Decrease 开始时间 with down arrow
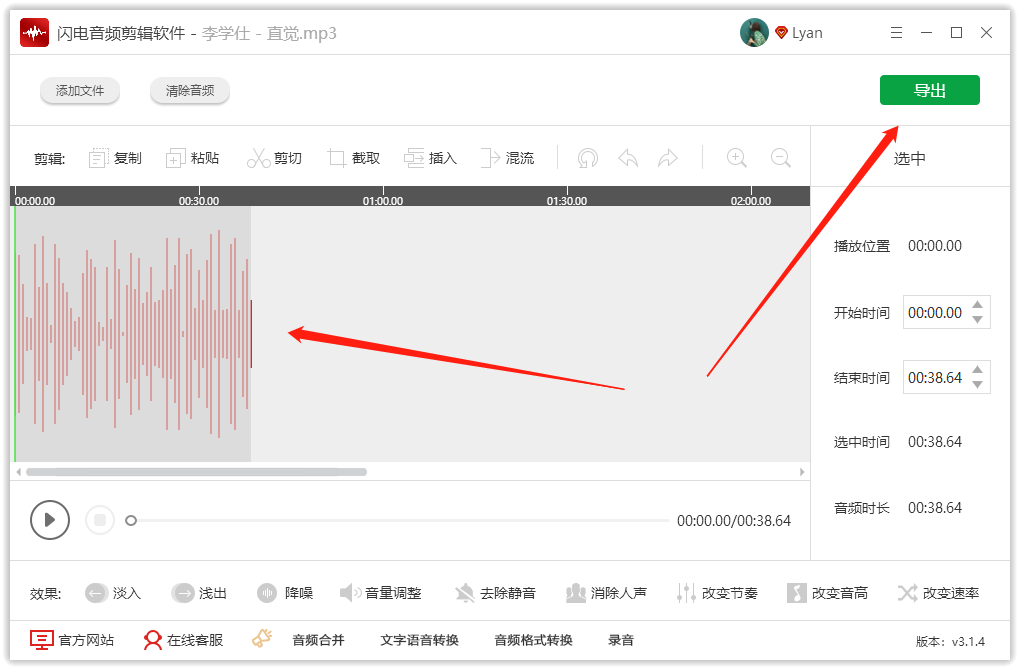The image size is (1020, 670). point(978,319)
